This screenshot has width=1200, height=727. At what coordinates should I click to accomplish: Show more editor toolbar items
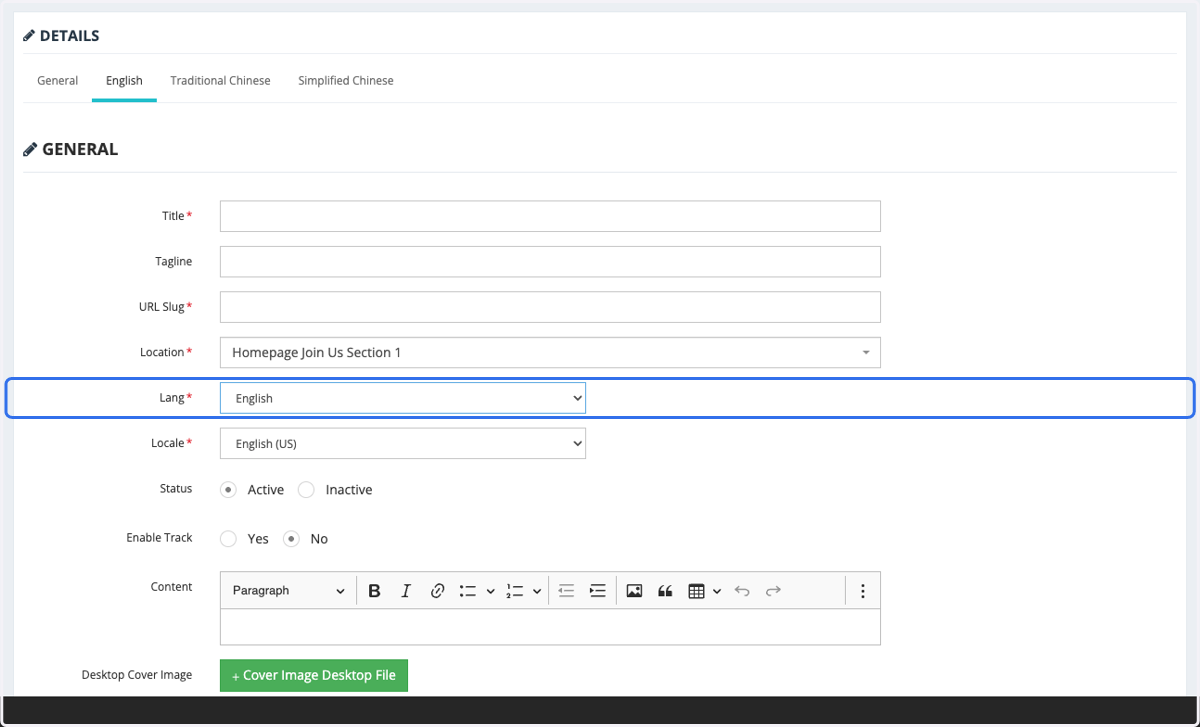pos(862,591)
